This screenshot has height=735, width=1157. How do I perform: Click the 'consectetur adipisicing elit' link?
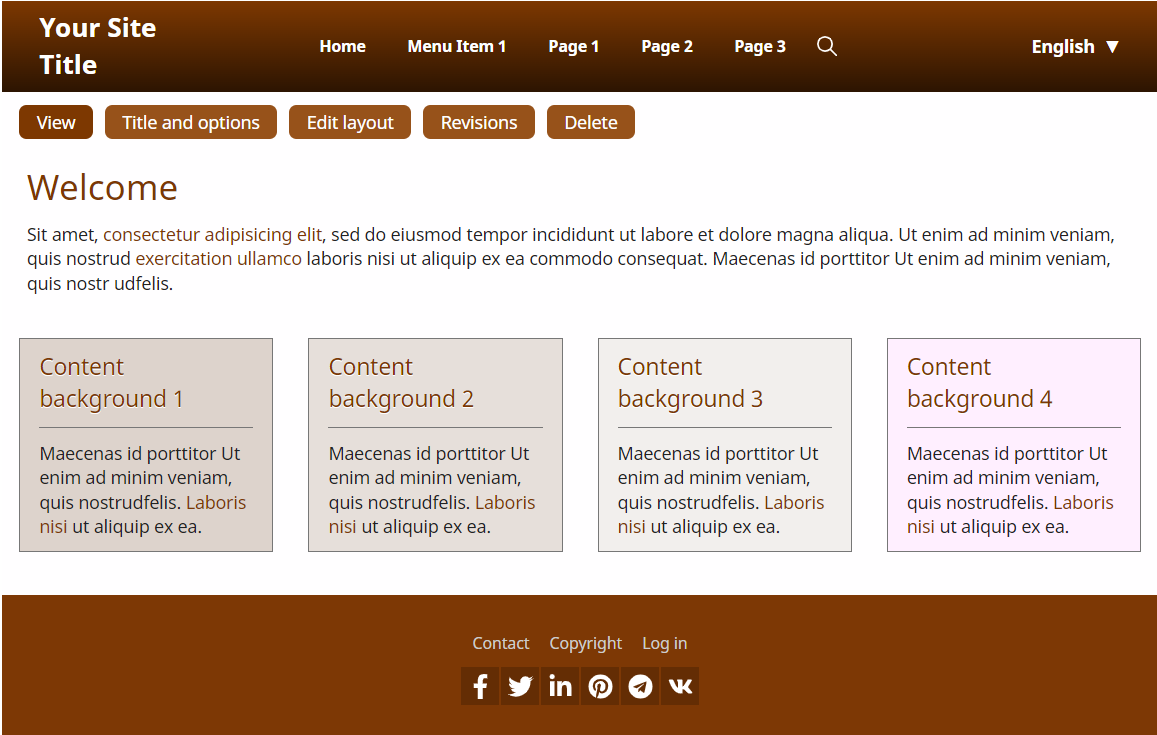coord(212,235)
